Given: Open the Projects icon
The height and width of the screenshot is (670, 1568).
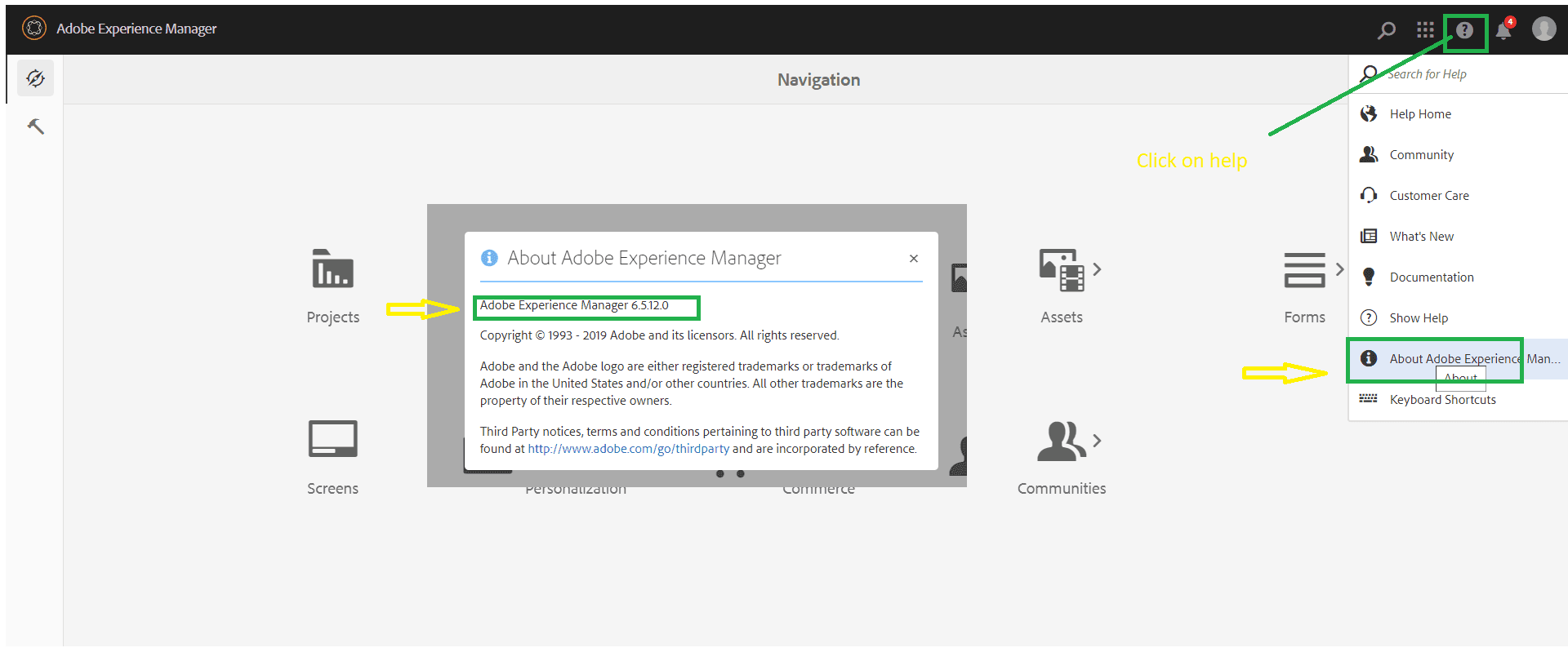Looking at the screenshot, I should click(332, 268).
